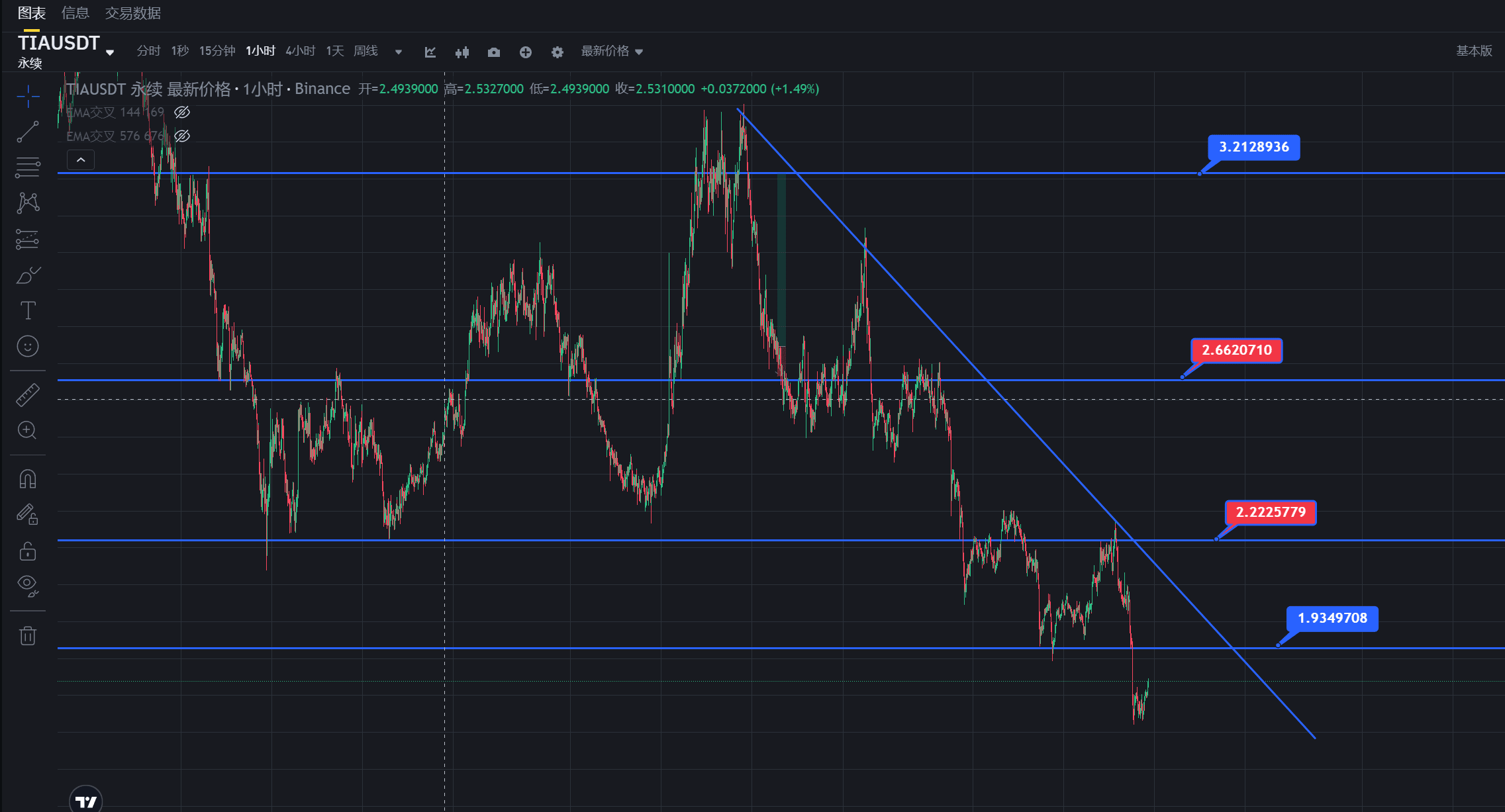Switch to 基本版 chart mode
Viewport: 1505px width, 812px height.
pos(1474,51)
